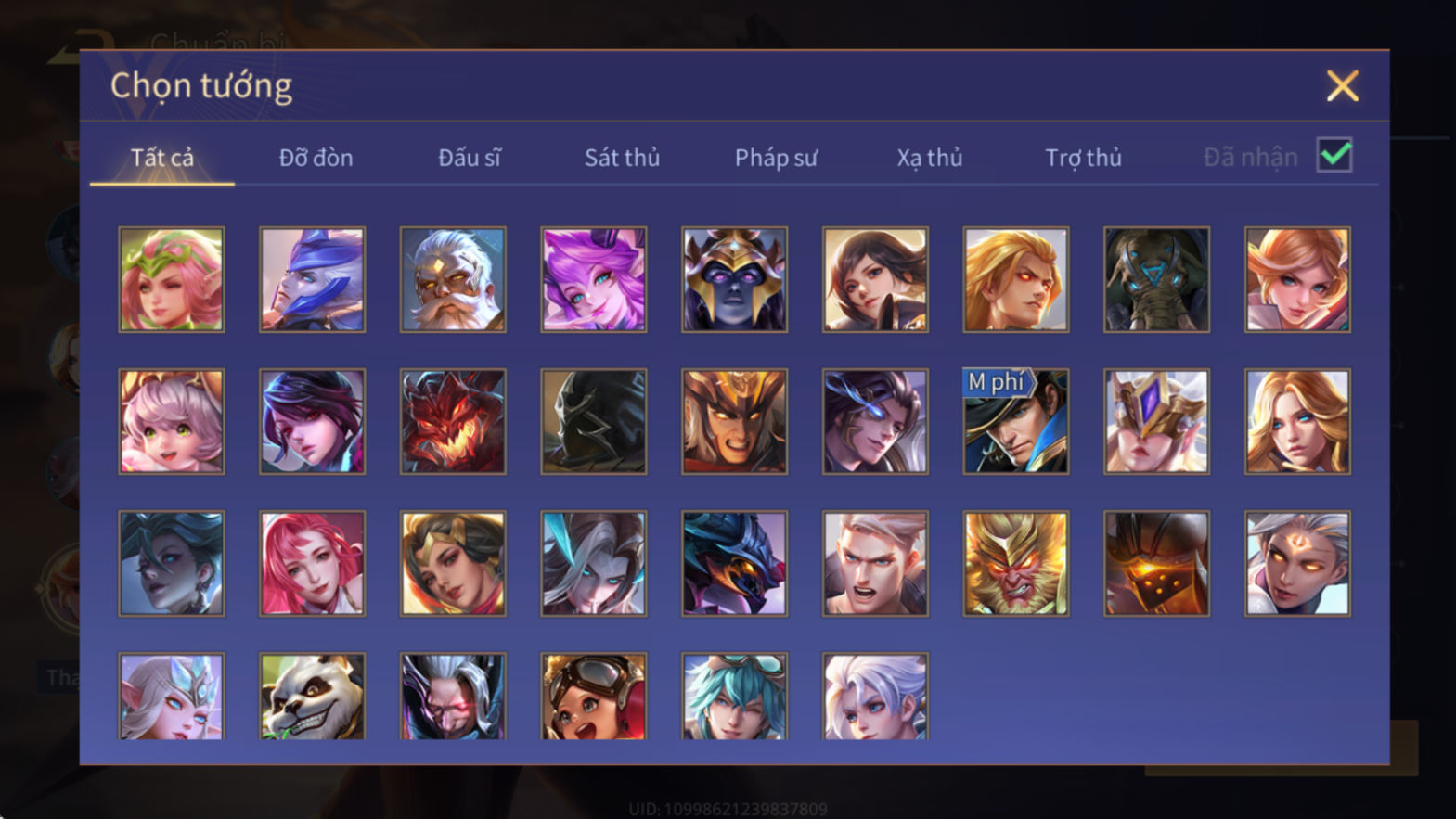
Task: Toggle the "Đã nhận" checkbox
Action: 1334,155
